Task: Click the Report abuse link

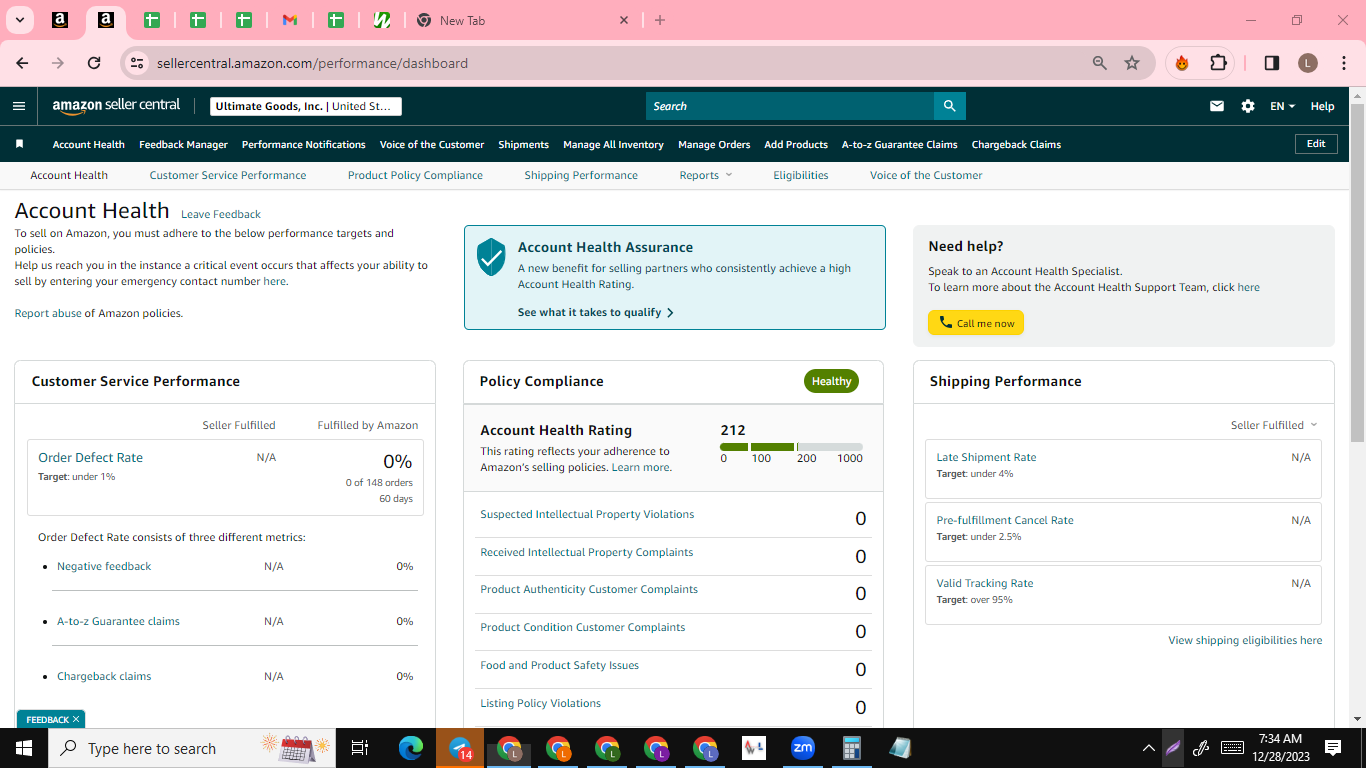Action: coord(48,313)
